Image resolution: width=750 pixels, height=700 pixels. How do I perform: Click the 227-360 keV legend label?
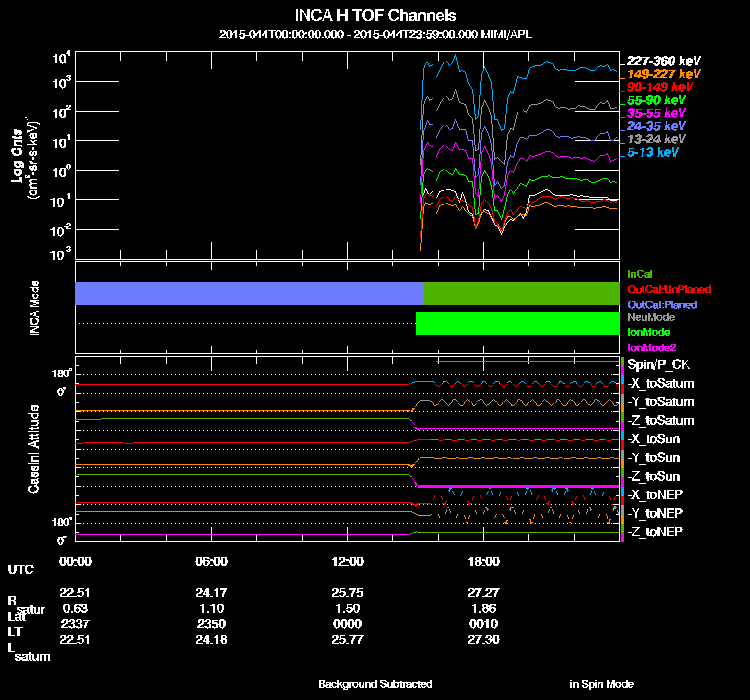pyautogui.click(x=663, y=61)
